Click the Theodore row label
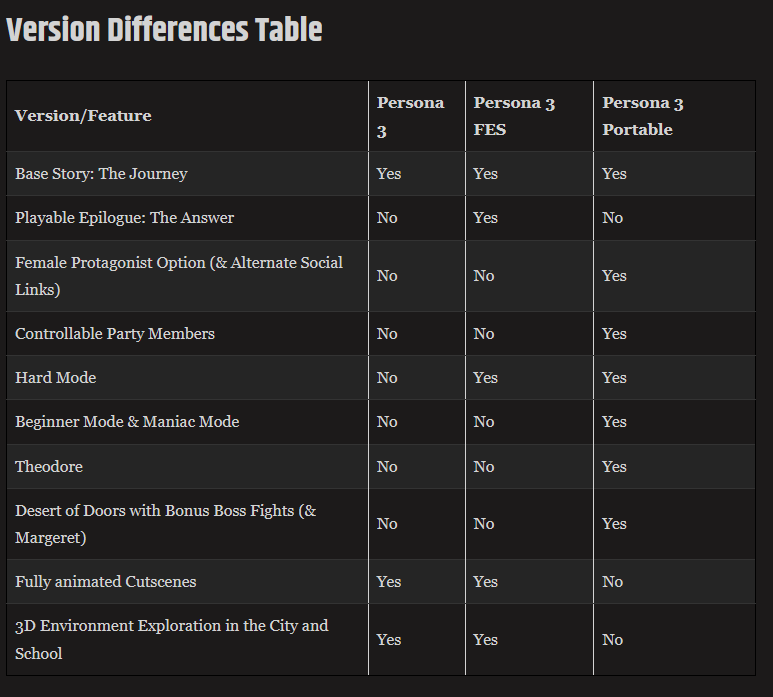 49,467
